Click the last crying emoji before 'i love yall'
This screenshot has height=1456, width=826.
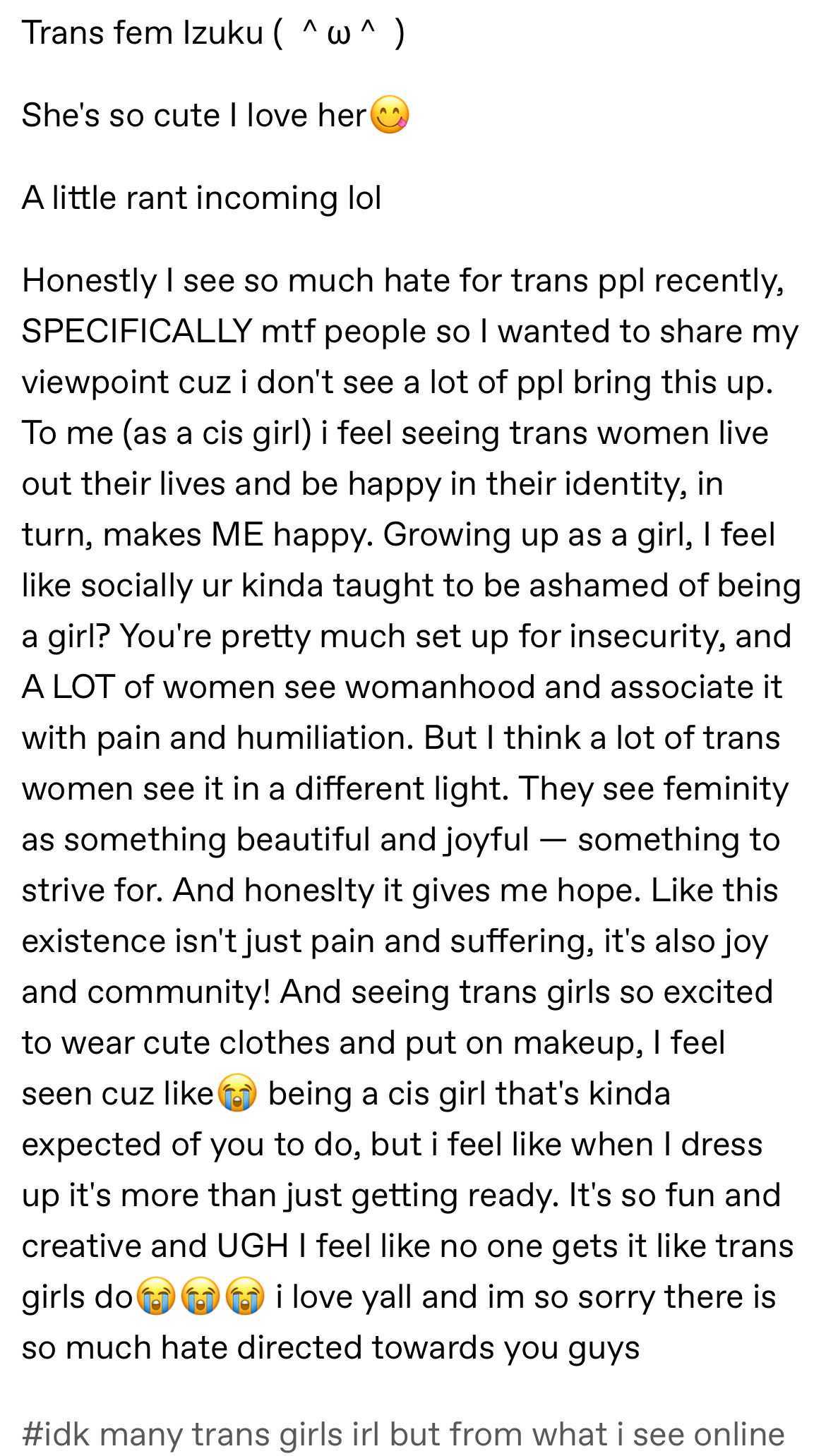[246, 1297]
